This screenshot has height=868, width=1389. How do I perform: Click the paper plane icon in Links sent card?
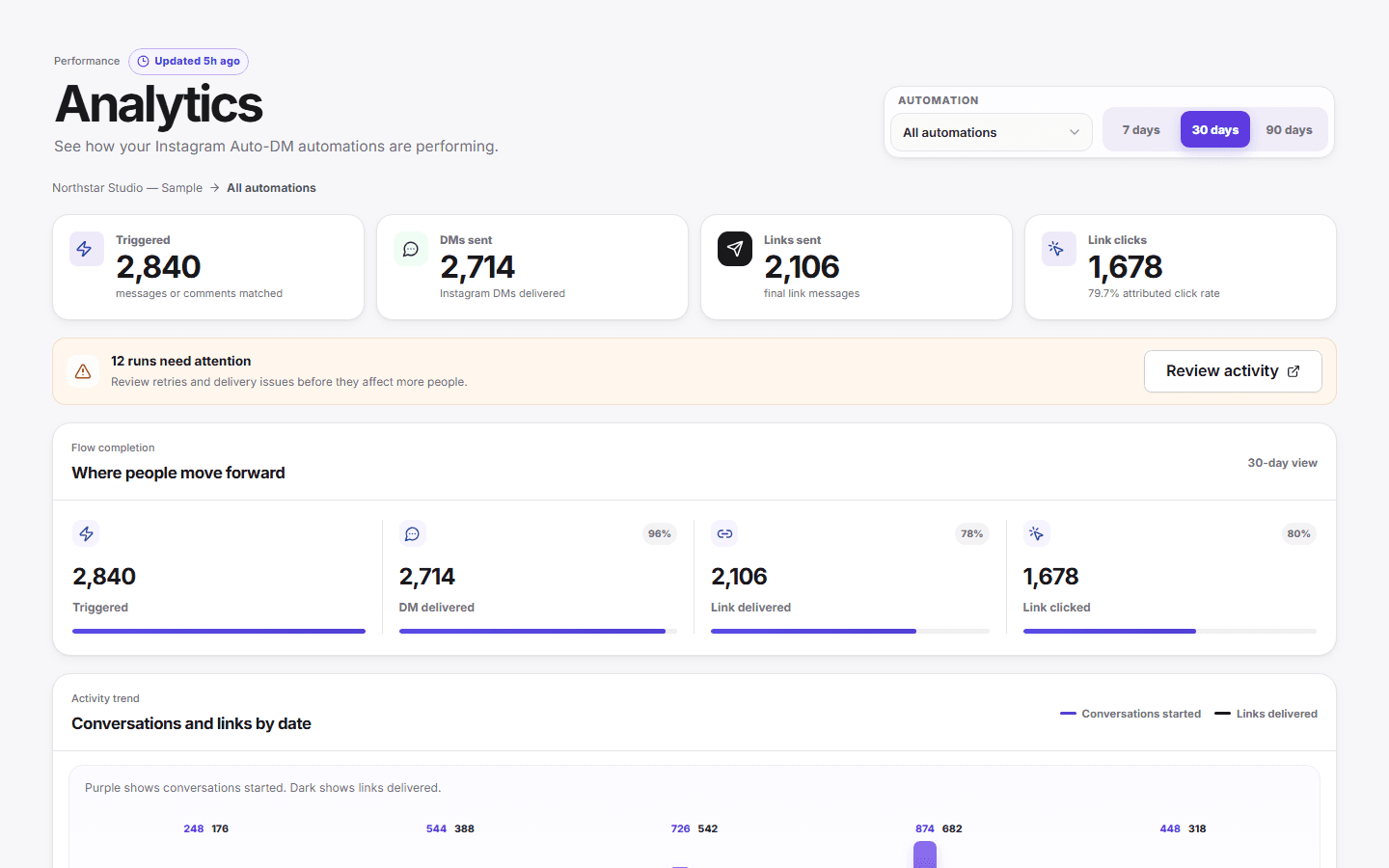pyautogui.click(x=735, y=249)
